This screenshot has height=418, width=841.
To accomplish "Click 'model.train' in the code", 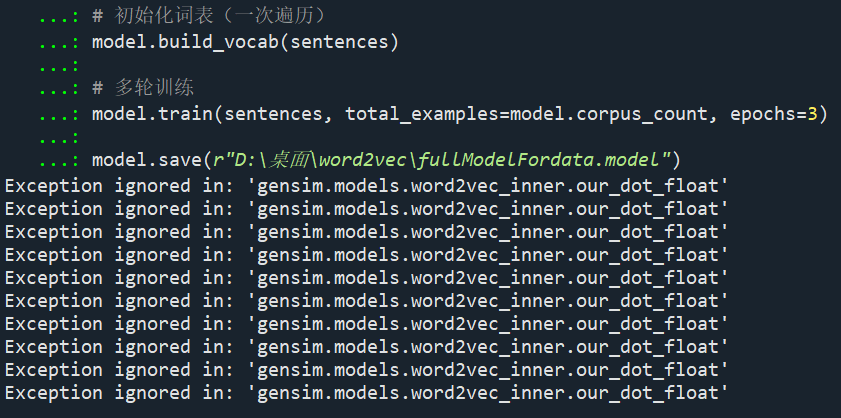I will [x=152, y=114].
